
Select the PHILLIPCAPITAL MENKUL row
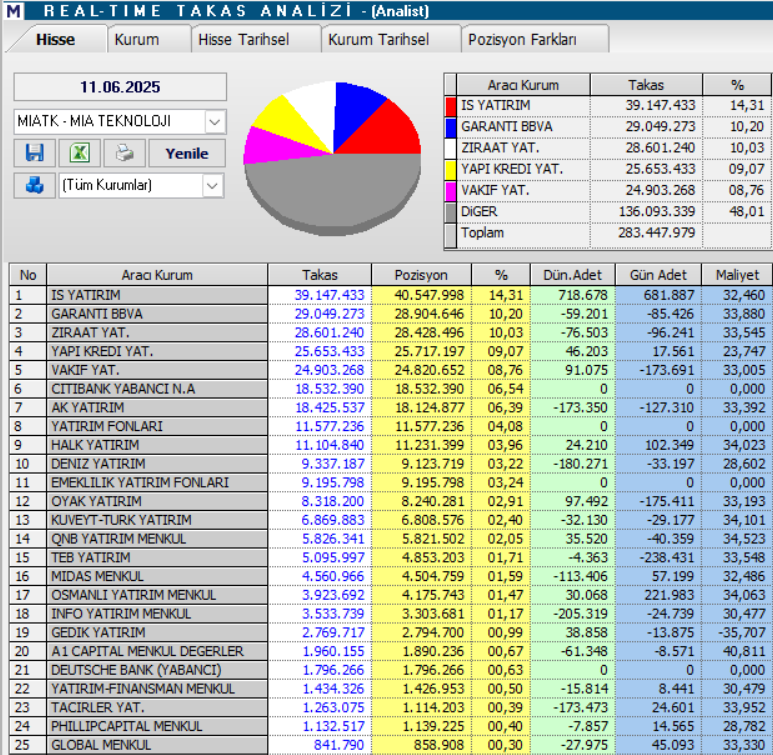pyautogui.click(x=391, y=726)
